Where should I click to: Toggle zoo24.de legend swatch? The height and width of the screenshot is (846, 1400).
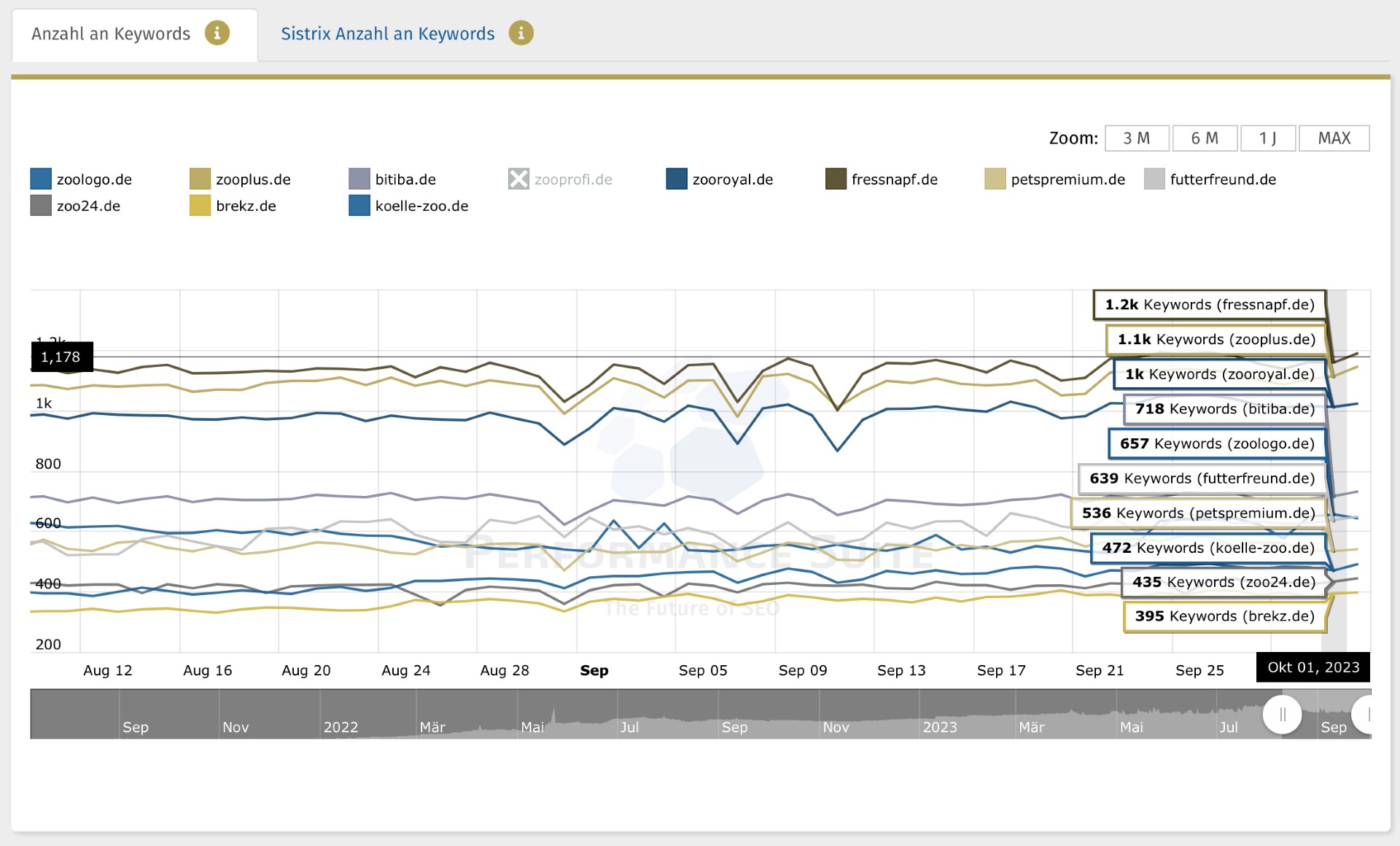click(x=41, y=205)
